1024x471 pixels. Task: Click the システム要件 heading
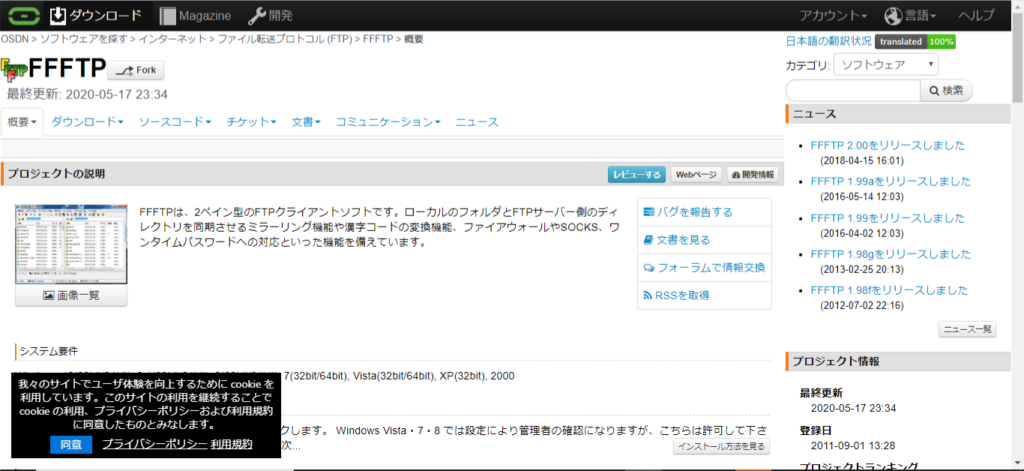click(x=48, y=351)
